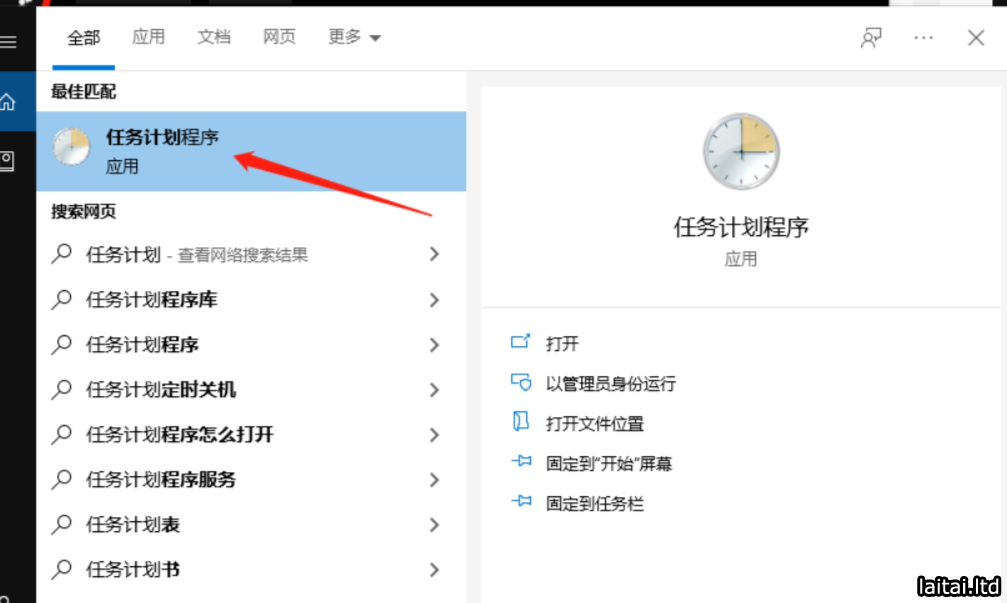Click the large 任务计划程序 clock icon
This screenshot has height=603, width=1007.
740,152
